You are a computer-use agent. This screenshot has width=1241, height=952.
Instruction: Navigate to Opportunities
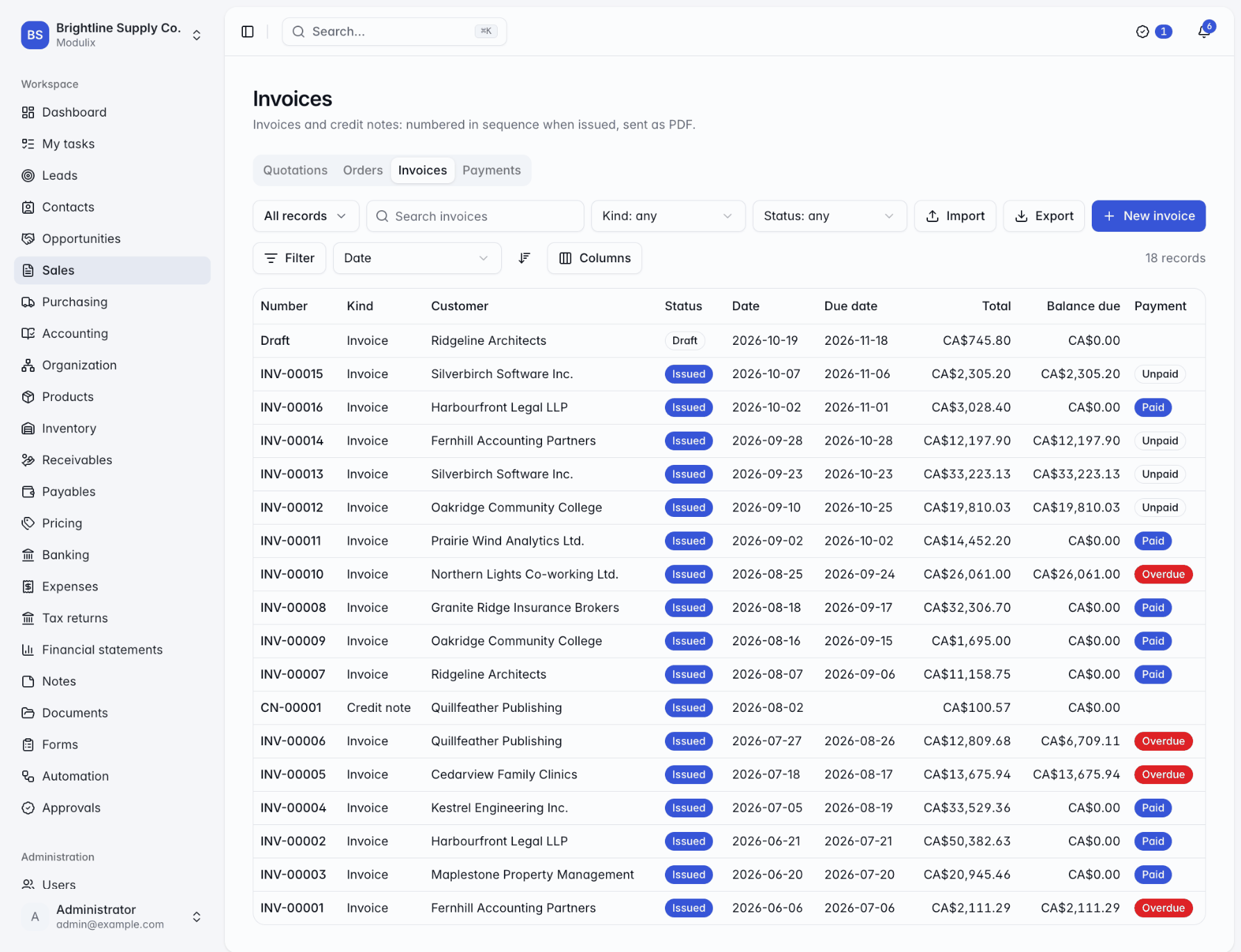coord(112,239)
